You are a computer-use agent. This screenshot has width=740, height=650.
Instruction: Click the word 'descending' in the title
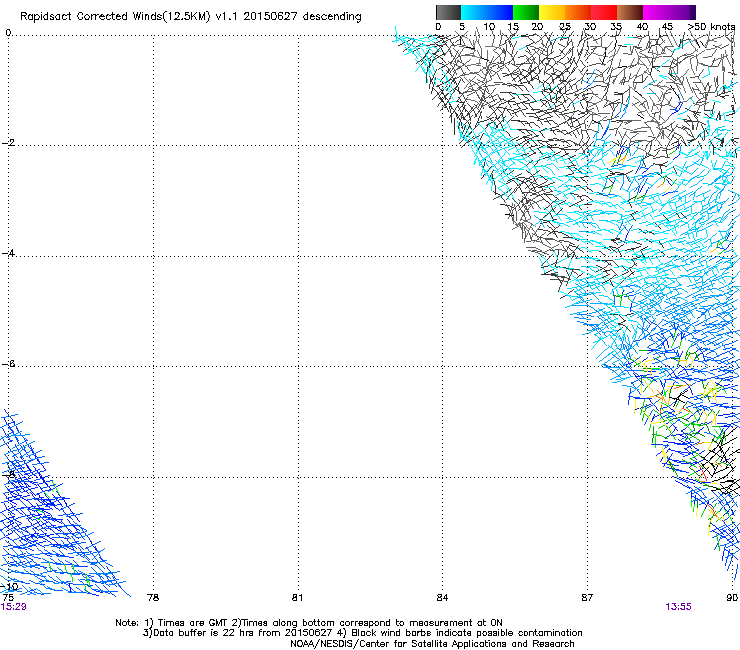(332, 17)
